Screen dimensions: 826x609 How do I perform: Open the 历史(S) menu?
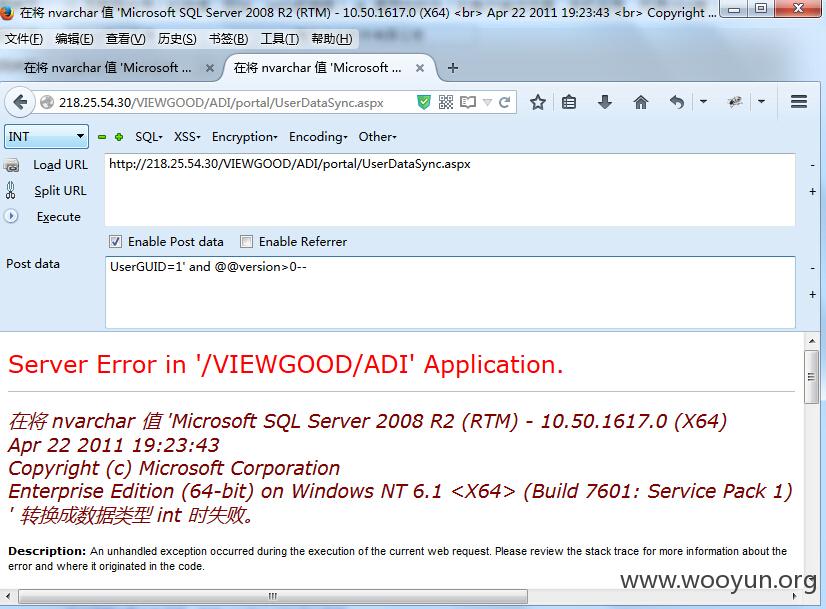[x=177, y=39]
